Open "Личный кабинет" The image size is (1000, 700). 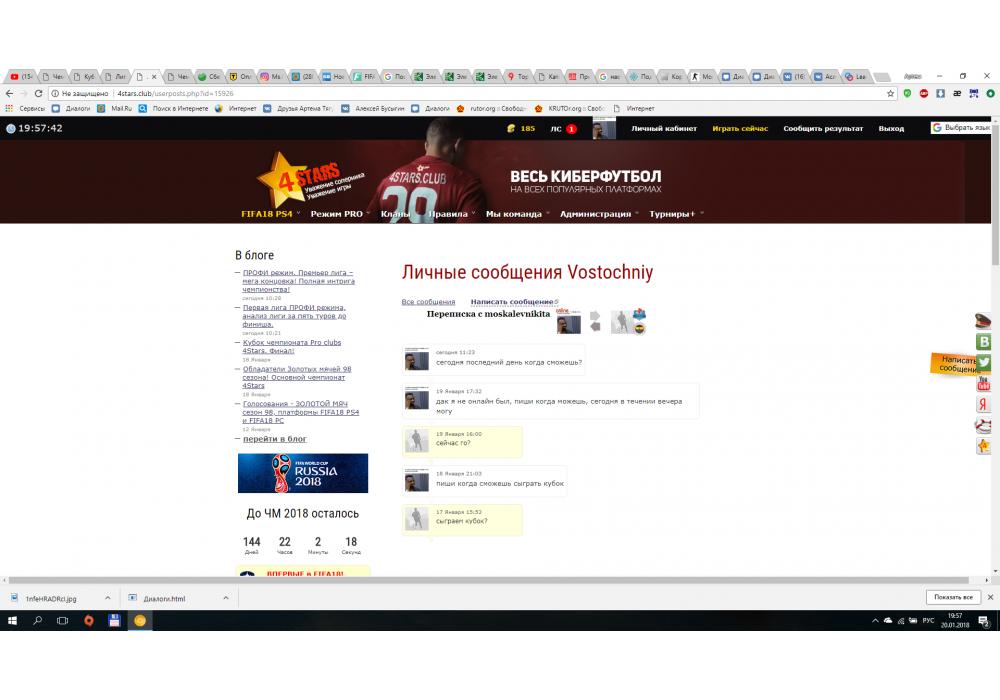664,128
